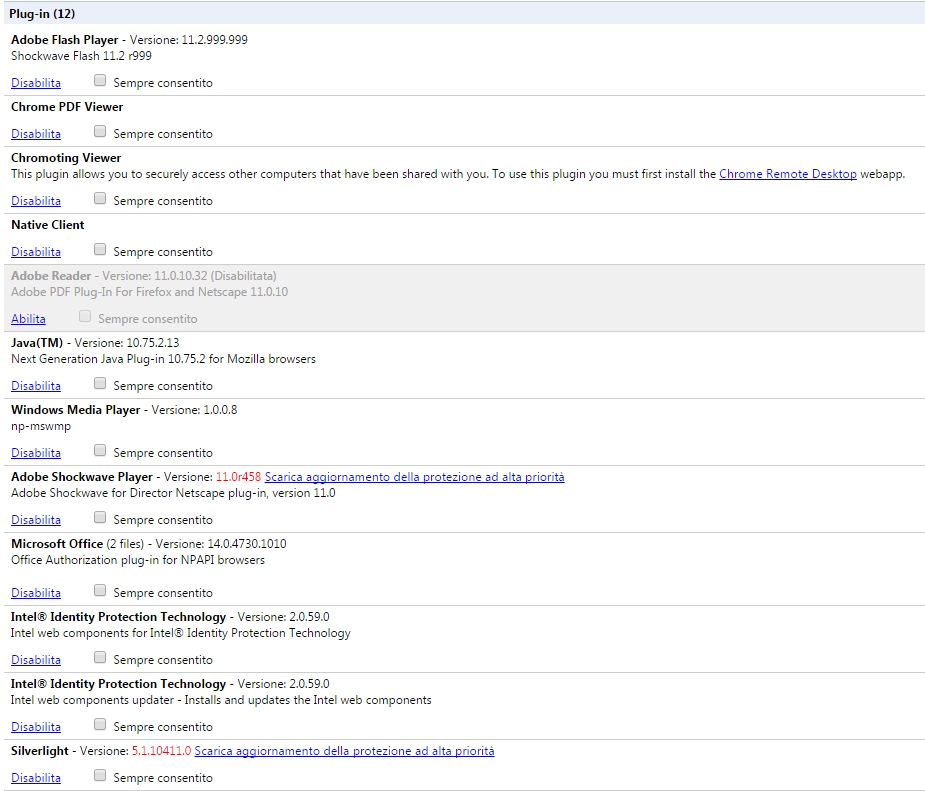
Task: Open the Chrome Remote Desktop link
Action: pyautogui.click(x=788, y=174)
